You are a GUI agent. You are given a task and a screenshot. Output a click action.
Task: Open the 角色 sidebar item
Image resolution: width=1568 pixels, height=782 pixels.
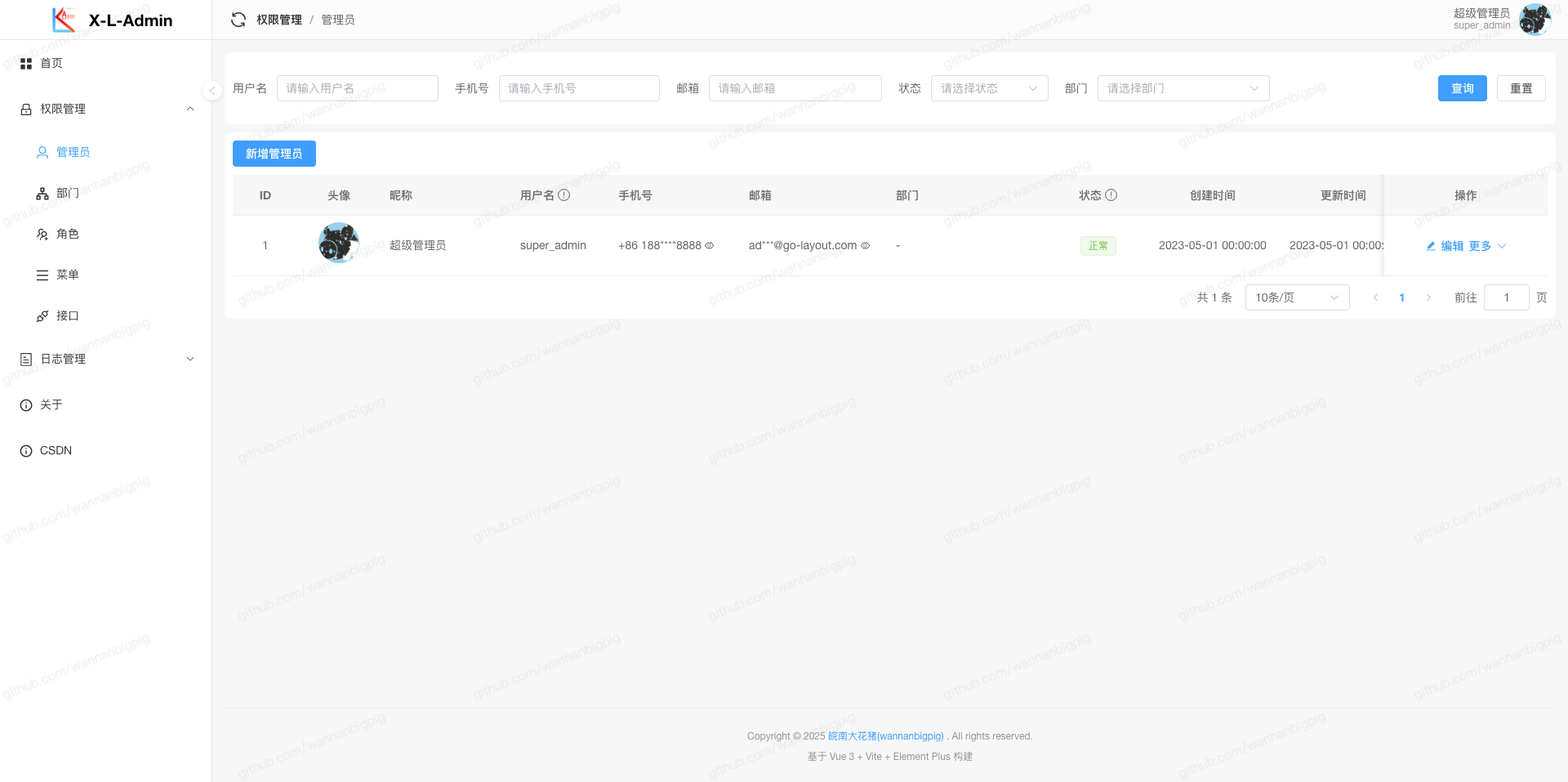click(106, 234)
